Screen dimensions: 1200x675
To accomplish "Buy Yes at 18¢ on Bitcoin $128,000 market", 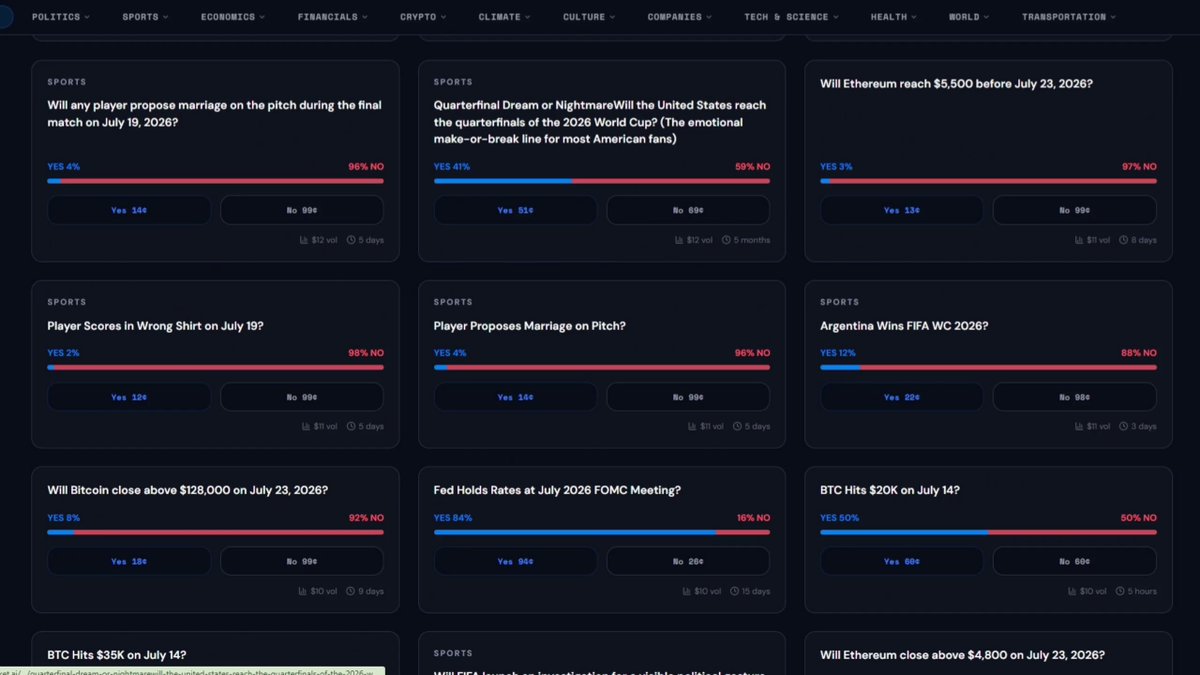I will click(129, 561).
